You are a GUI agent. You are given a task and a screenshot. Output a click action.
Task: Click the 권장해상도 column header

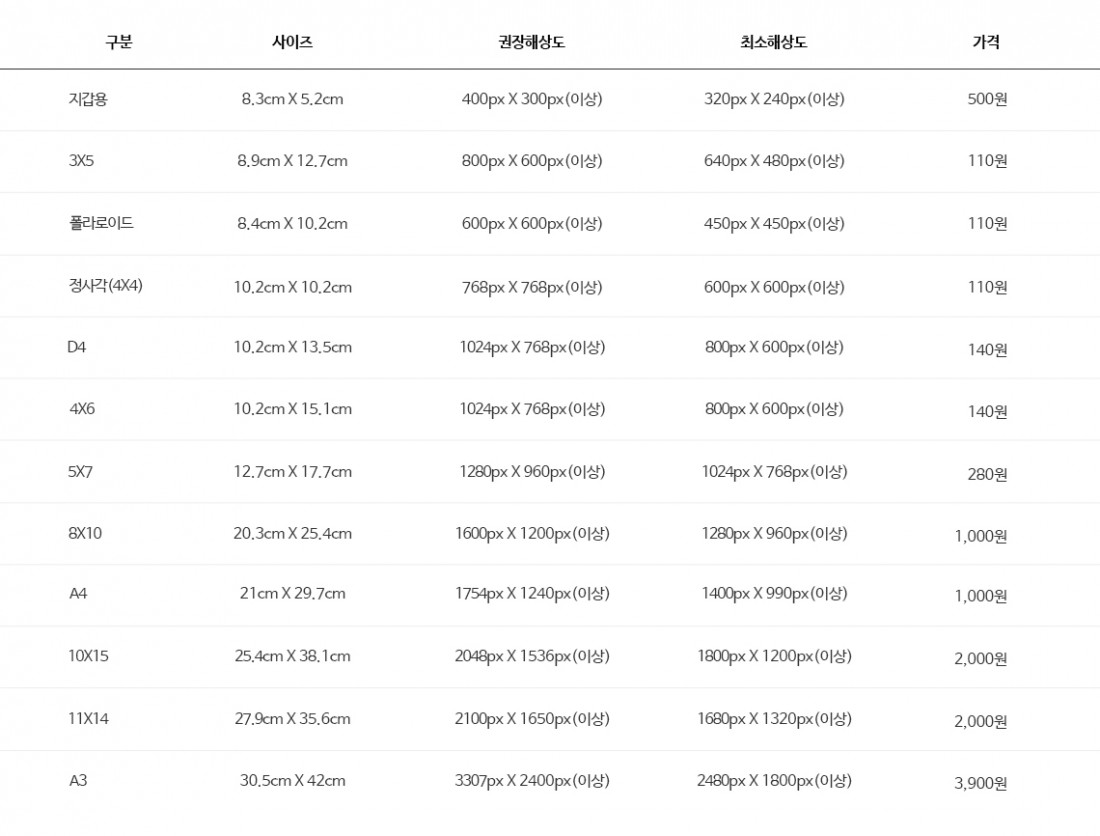point(531,42)
